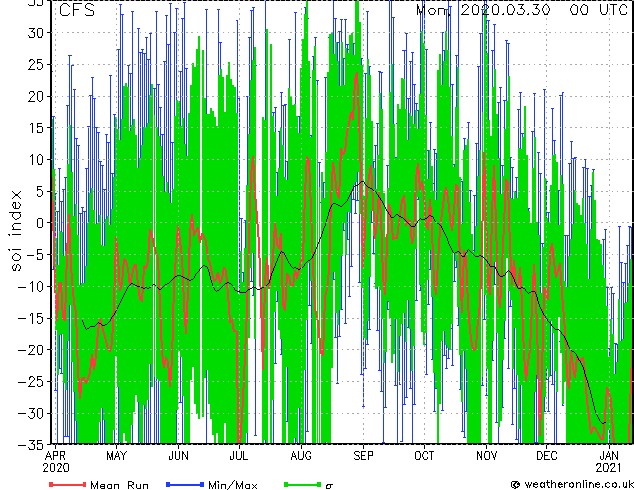Click the JAN 2021 axis label
The image size is (634, 490).
click(x=609, y=462)
